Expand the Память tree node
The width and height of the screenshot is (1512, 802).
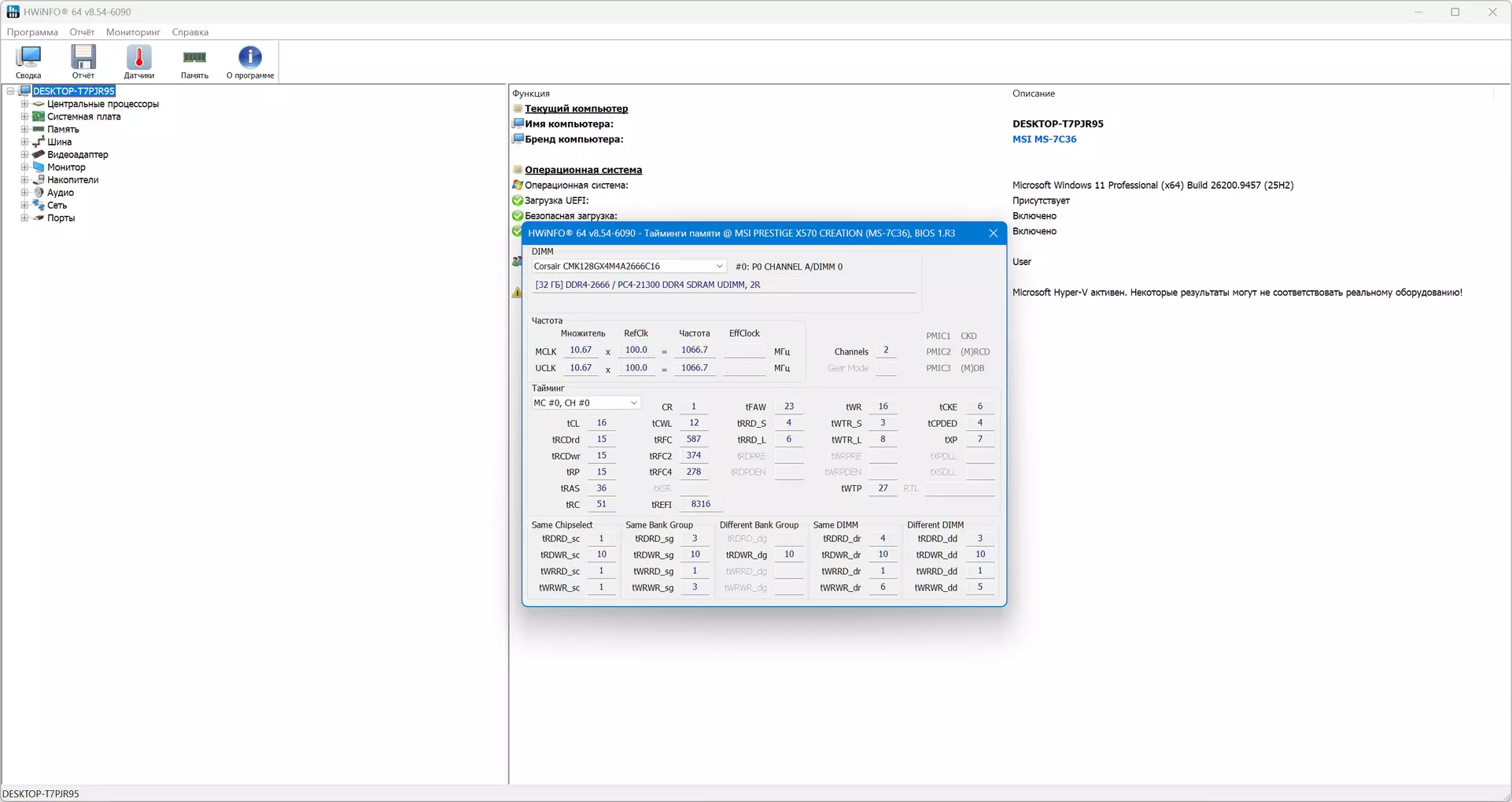(x=24, y=129)
